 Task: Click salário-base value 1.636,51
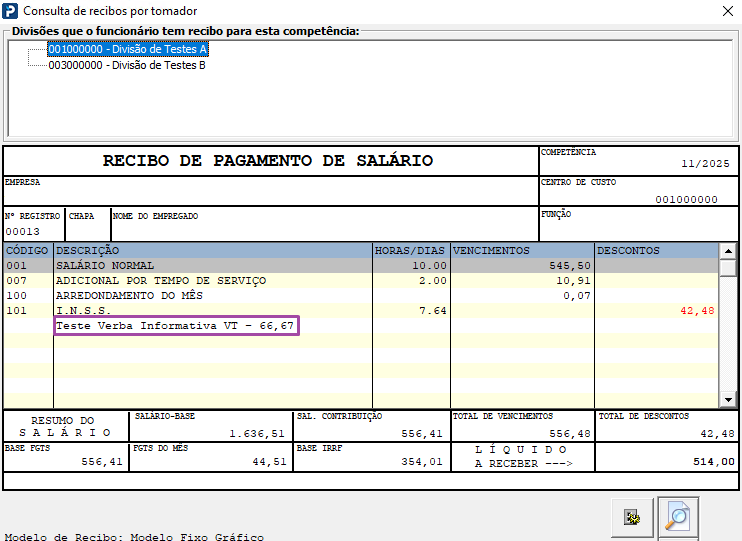click(x=257, y=434)
